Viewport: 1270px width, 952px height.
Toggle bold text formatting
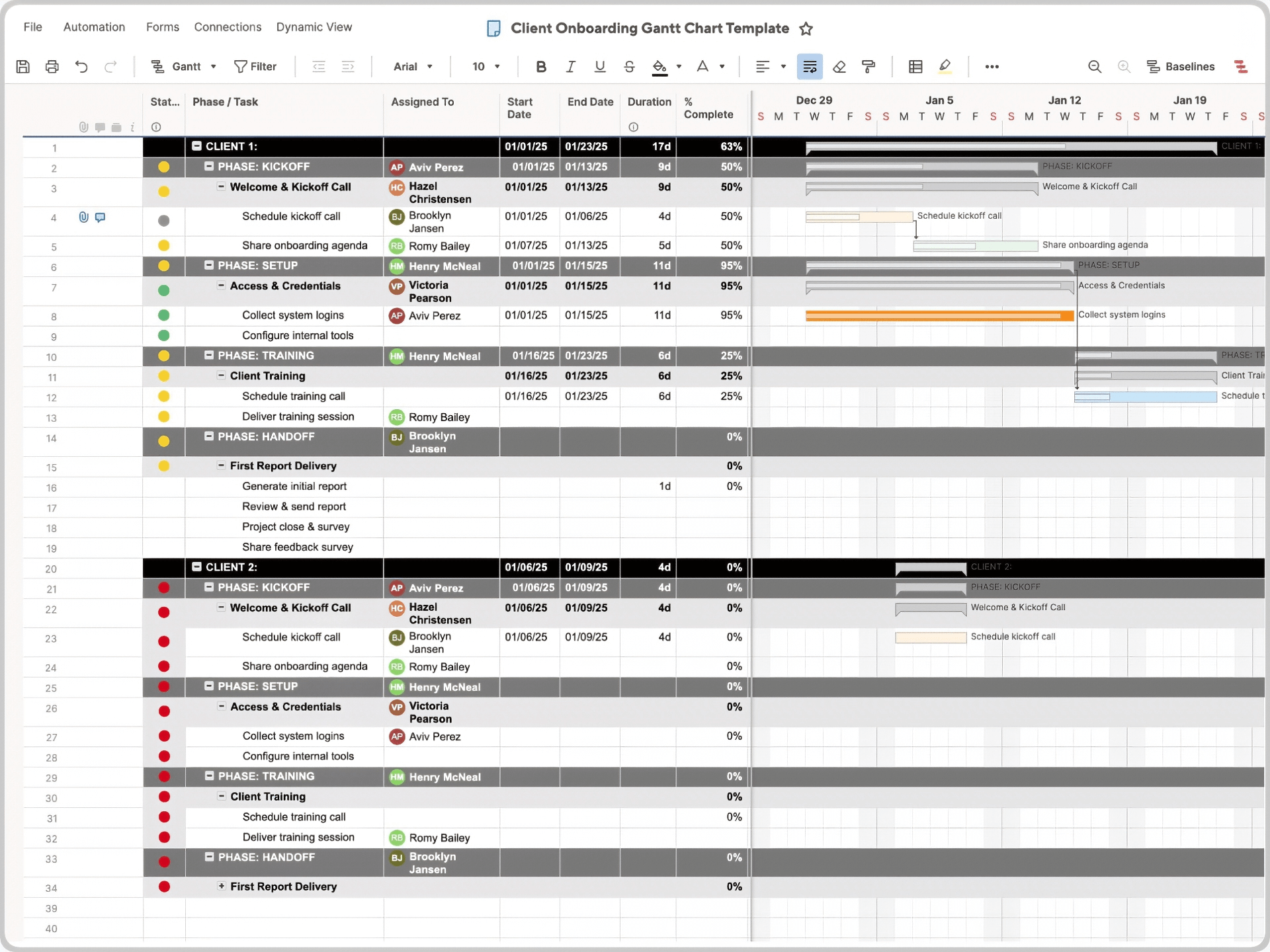click(540, 66)
